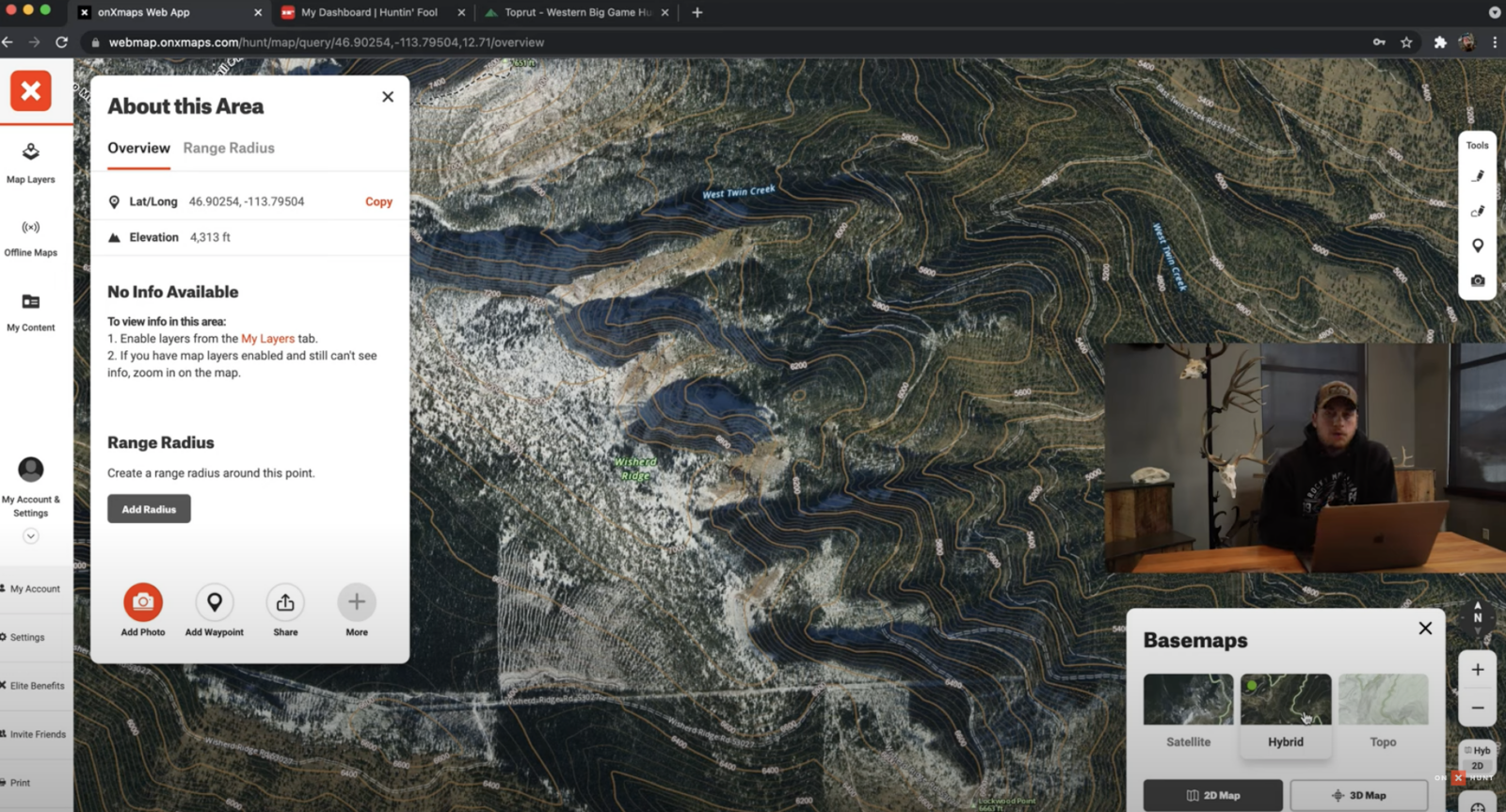This screenshot has height=812, width=1506.
Task: Switch to the Range Radius tab
Action: click(x=229, y=149)
